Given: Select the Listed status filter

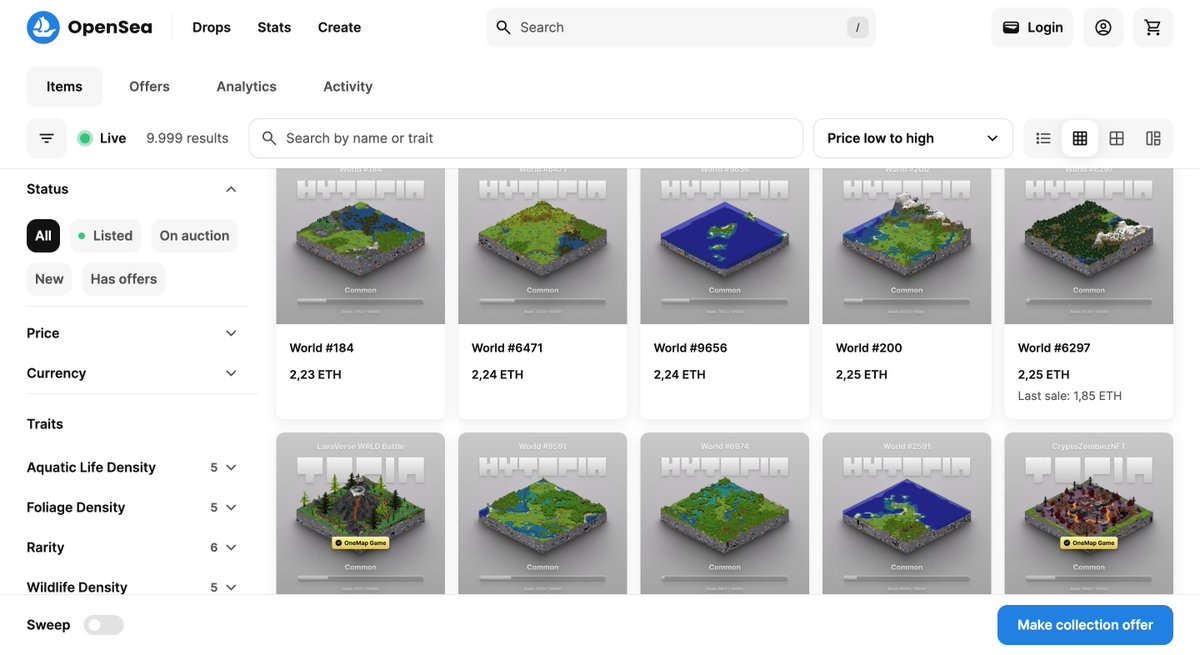Looking at the screenshot, I should [105, 236].
